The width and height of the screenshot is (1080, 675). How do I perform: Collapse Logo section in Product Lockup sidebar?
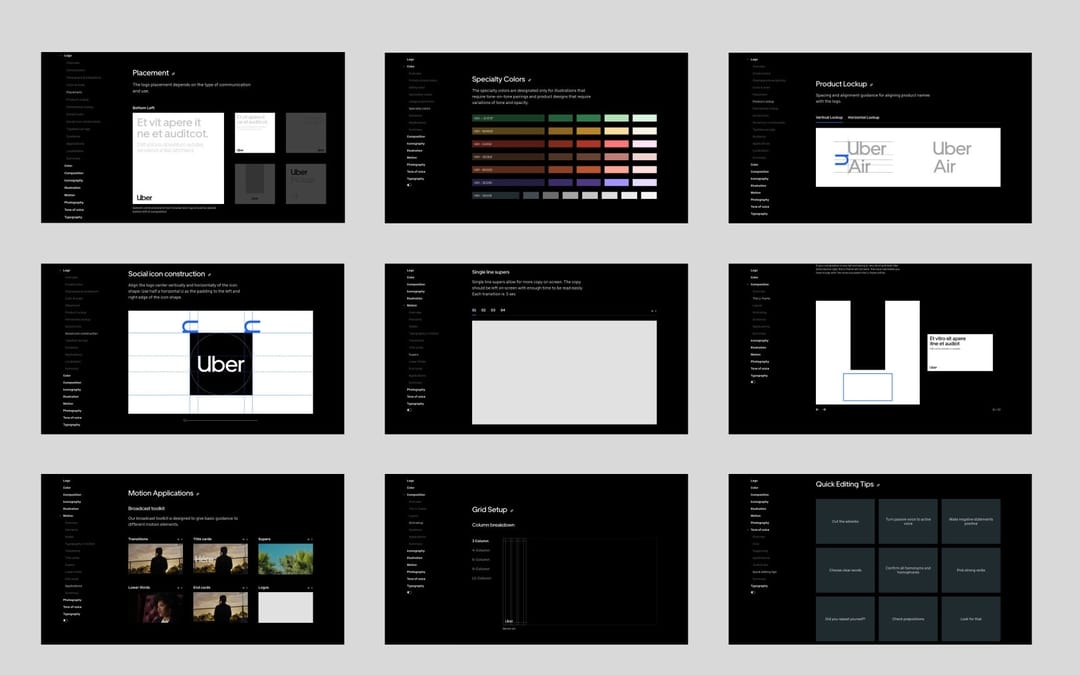coord(748,59)
